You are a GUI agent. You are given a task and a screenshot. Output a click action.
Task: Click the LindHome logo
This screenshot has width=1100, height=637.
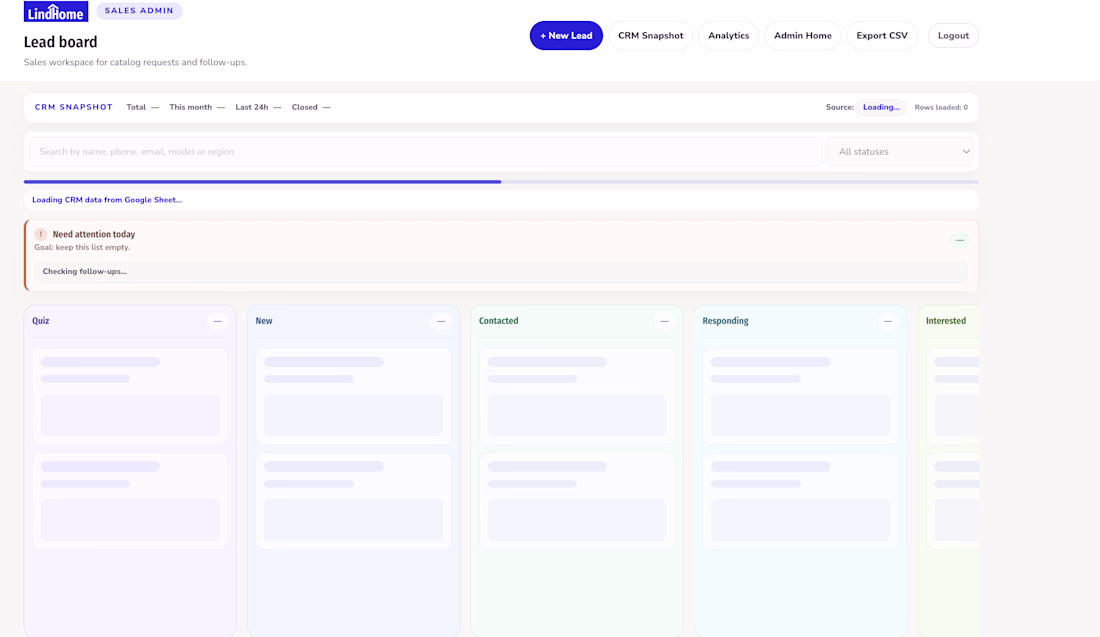point(56,11)
